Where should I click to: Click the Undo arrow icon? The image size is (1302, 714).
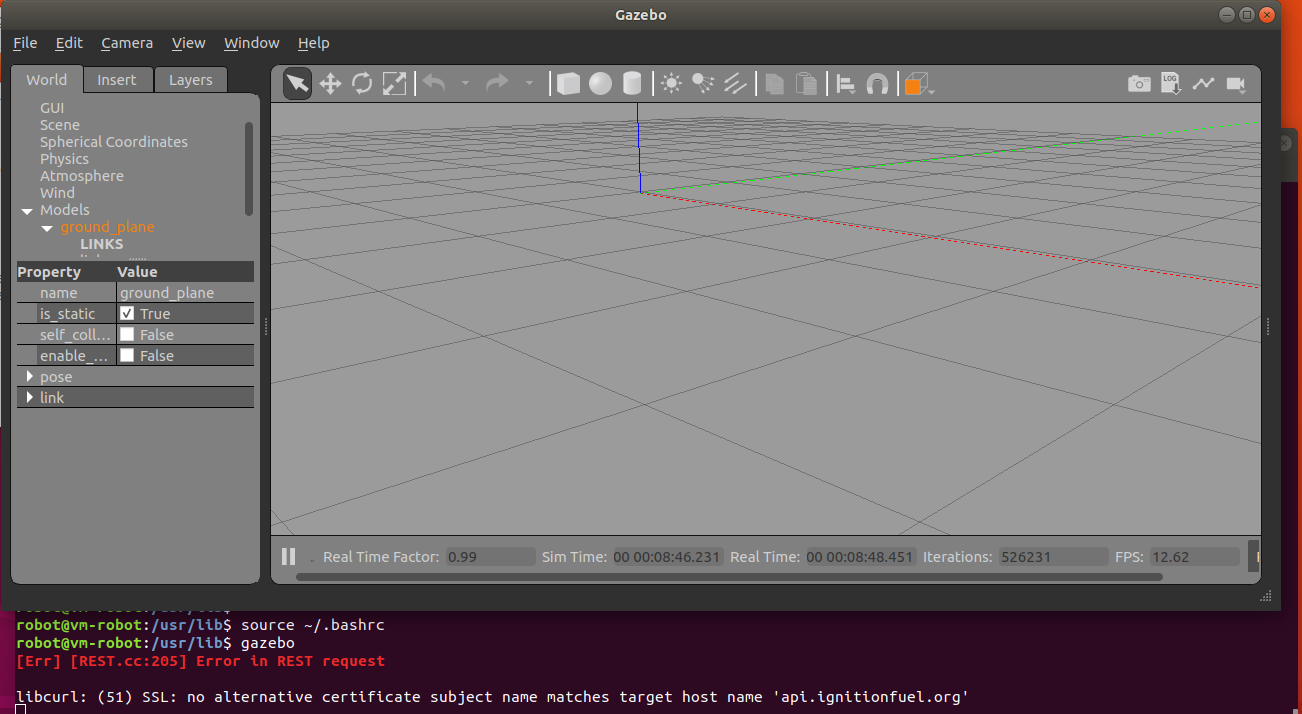434,84
